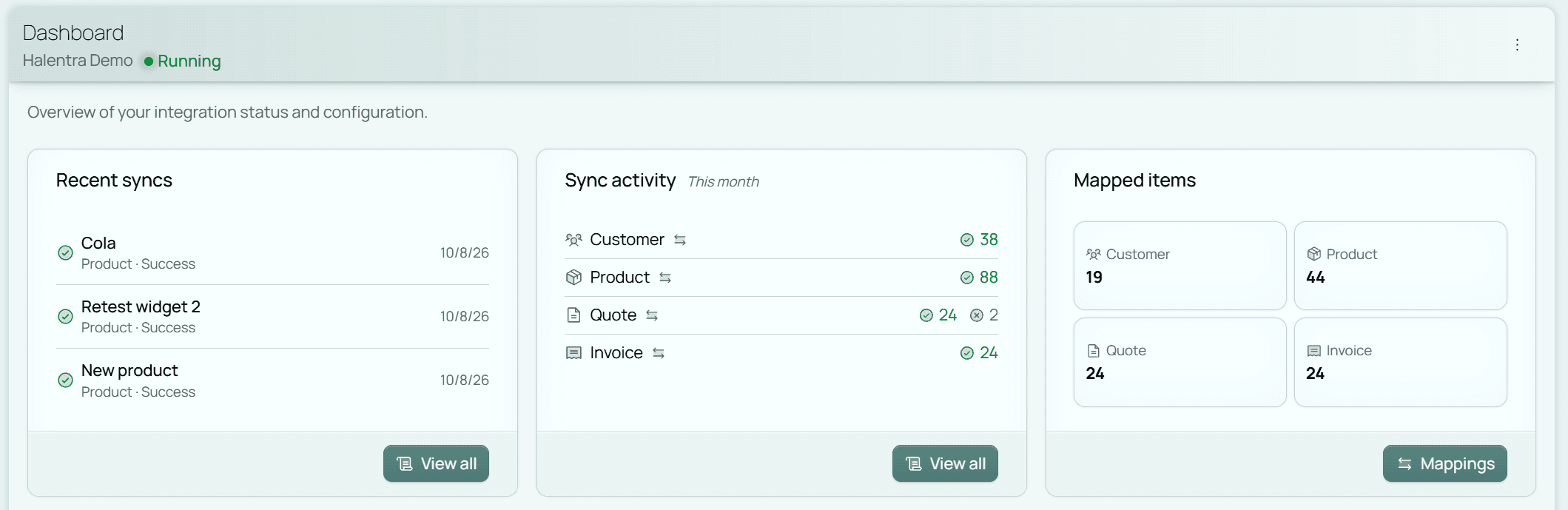This screenshot has width=1568, height=510.
Task: Click the Quote failed count 2
Action: (x=994, y=315)
